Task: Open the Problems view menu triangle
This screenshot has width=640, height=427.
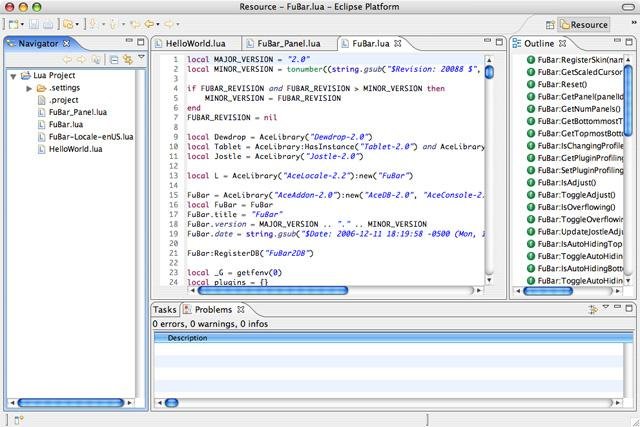Action: click(606, 307)
